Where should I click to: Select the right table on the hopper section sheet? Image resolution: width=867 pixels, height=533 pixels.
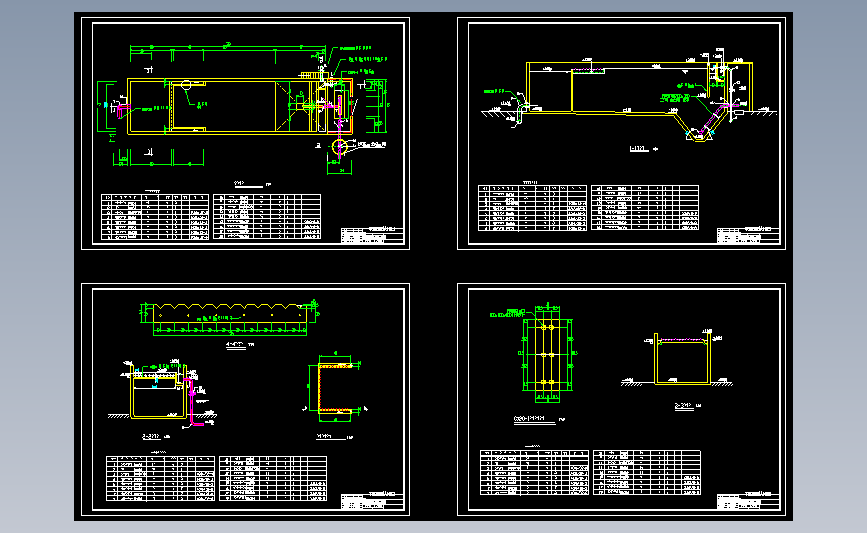tap(645, 208)
